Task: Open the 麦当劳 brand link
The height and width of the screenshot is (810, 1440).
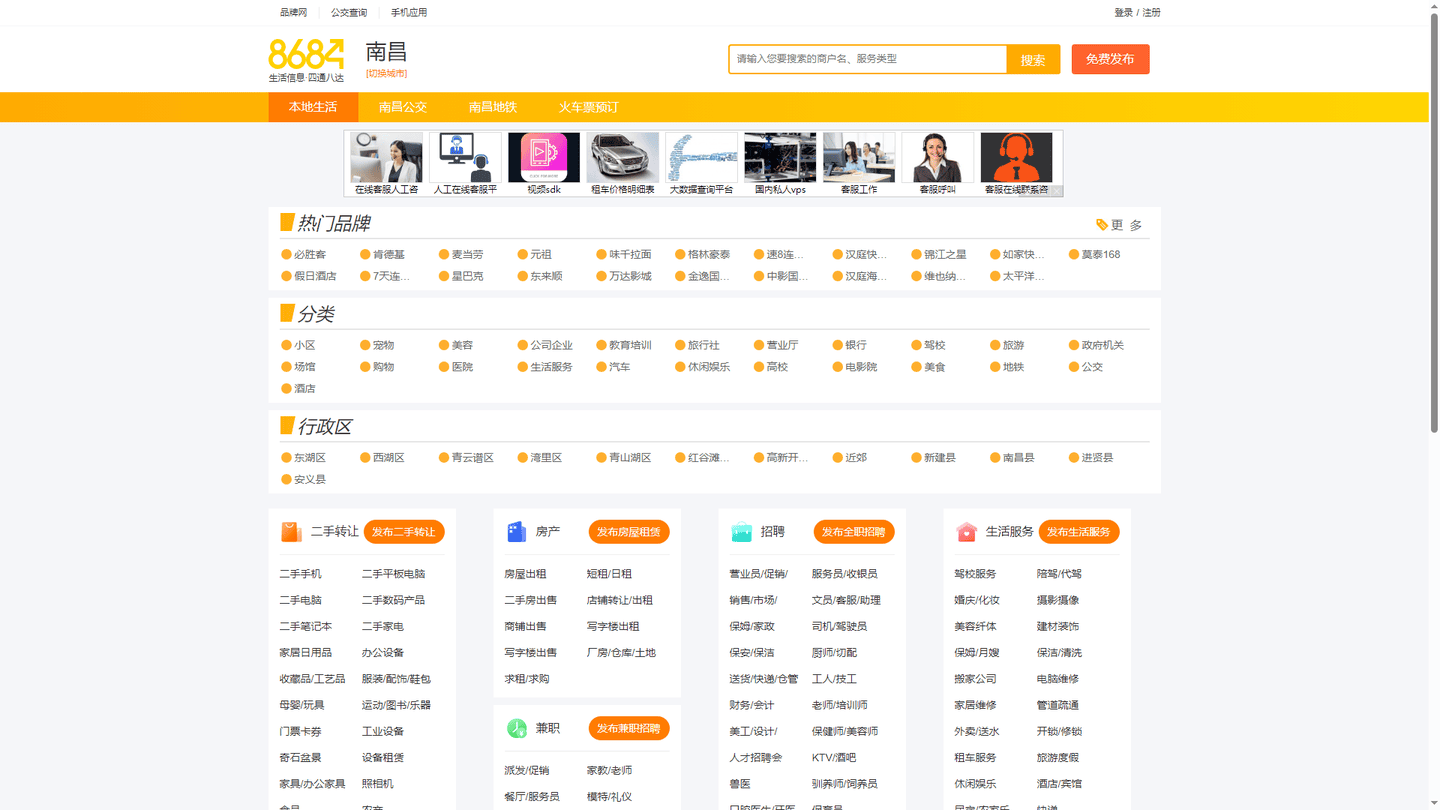Action: (468, 254)
